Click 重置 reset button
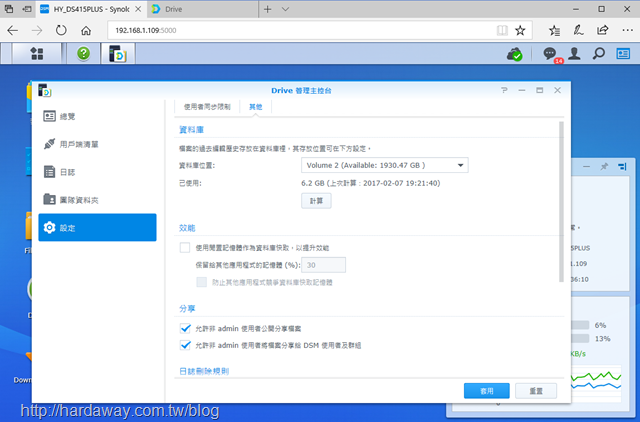Viewport: 640px width, 422px height. coord(536,391)
